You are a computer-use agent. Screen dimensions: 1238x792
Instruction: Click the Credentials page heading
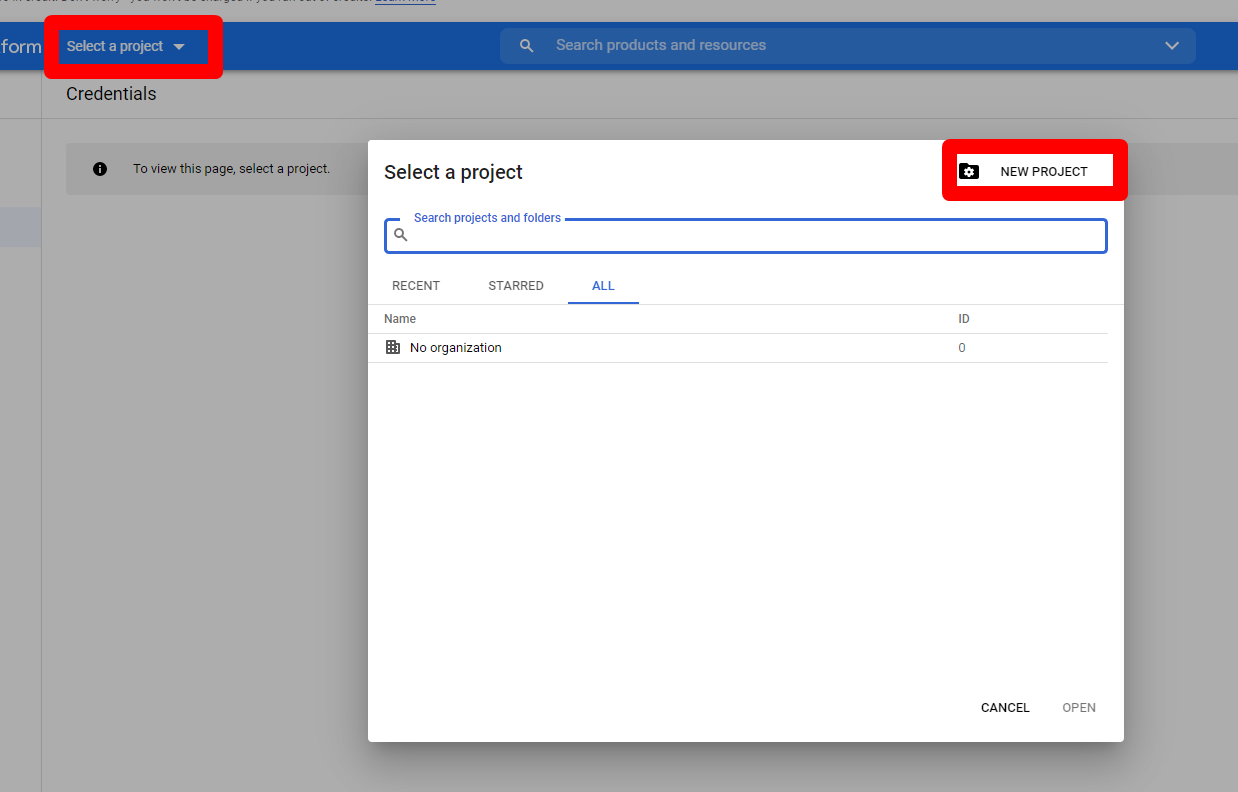pos(111,94)
